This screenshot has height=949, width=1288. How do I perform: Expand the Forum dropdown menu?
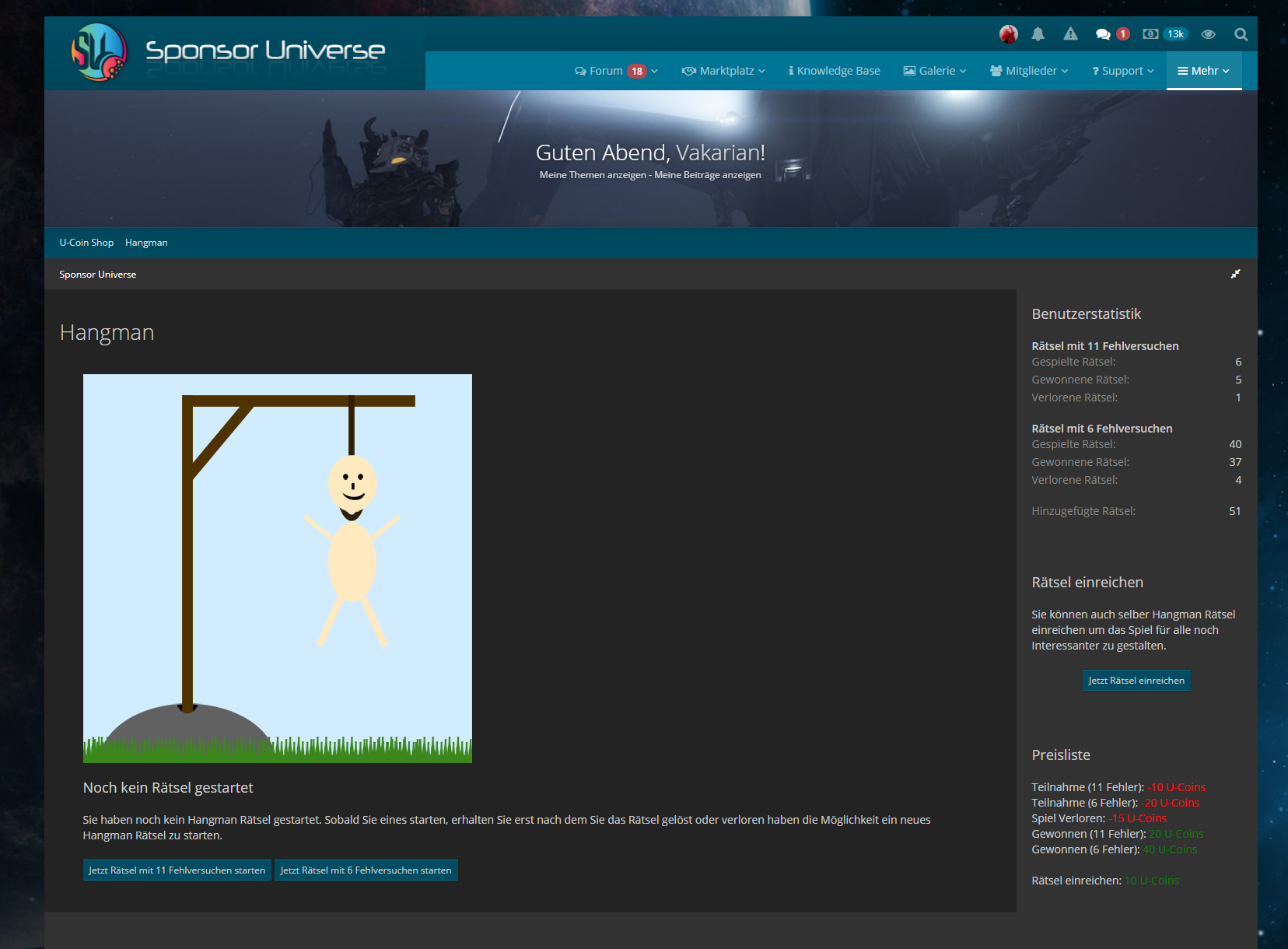[x=616, y=71]
